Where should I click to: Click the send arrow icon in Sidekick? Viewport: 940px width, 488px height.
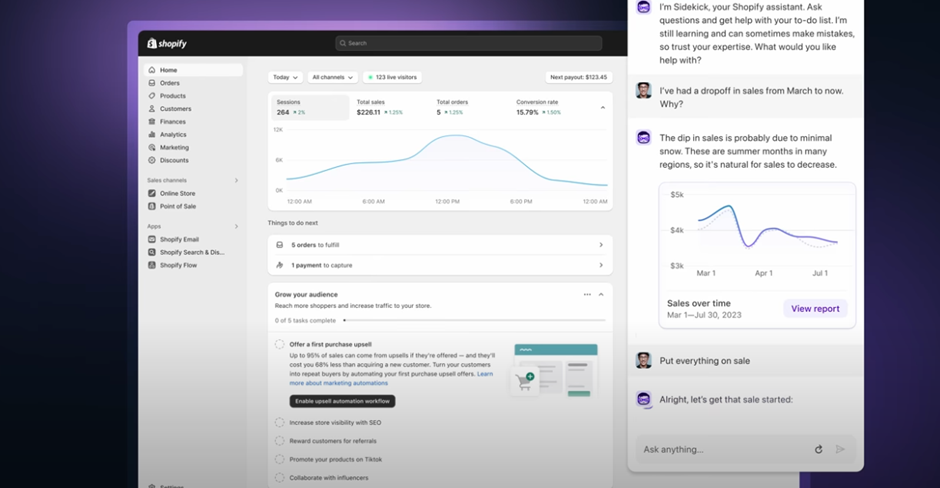[840, 449]
